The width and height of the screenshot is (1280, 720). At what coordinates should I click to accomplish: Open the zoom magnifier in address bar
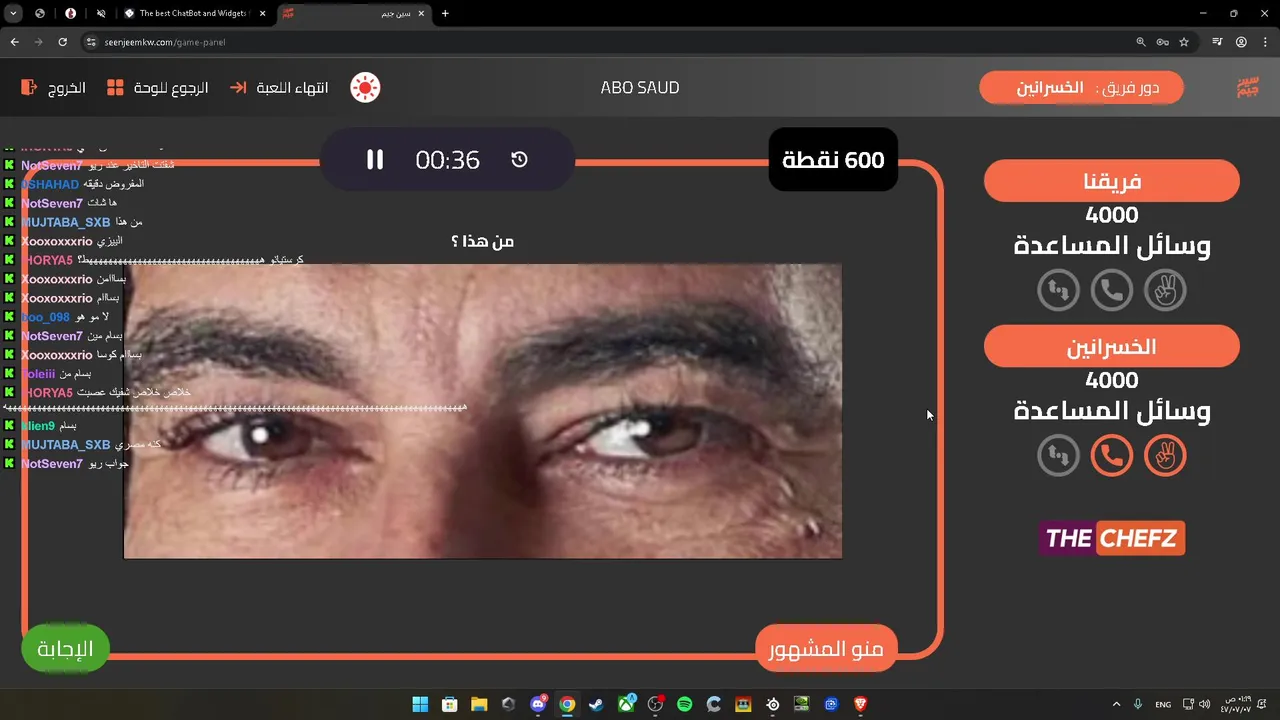1141,42
